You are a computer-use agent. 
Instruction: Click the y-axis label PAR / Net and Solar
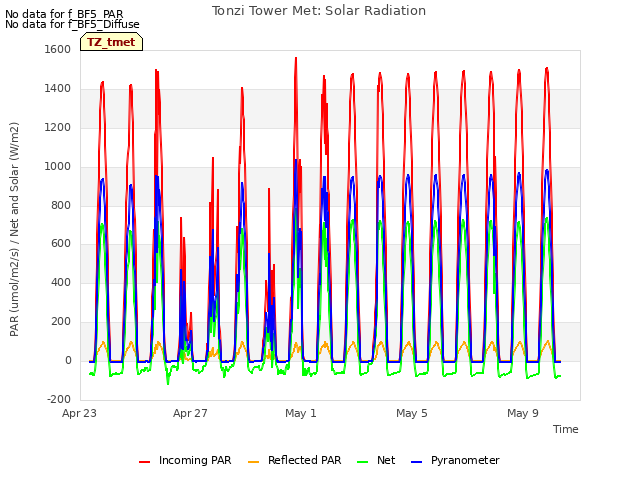14,229
